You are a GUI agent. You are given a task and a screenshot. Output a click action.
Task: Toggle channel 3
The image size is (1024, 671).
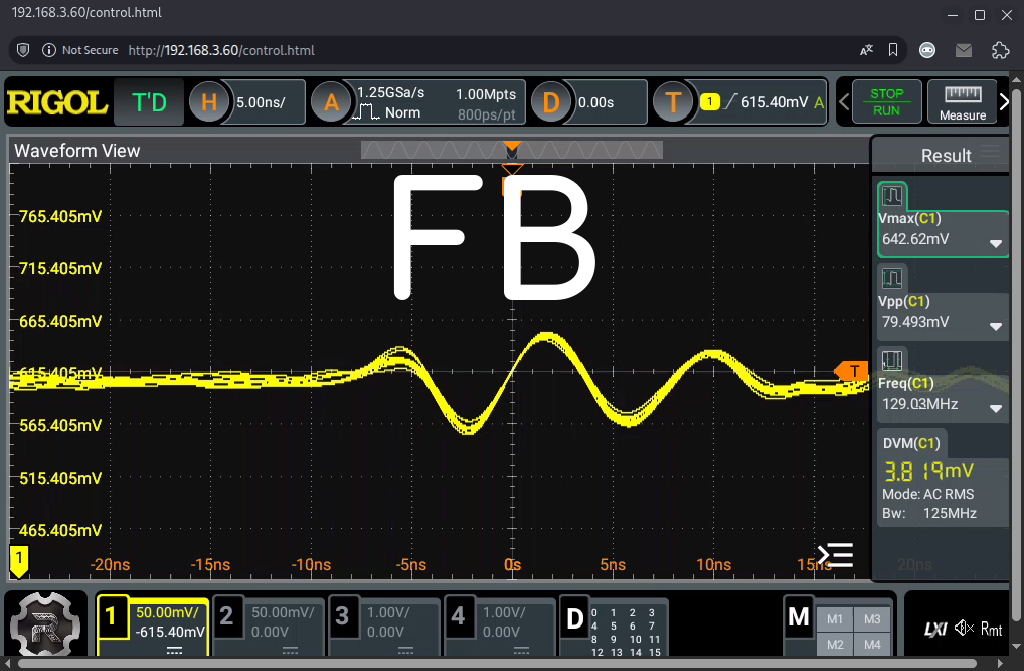point(342,616)
